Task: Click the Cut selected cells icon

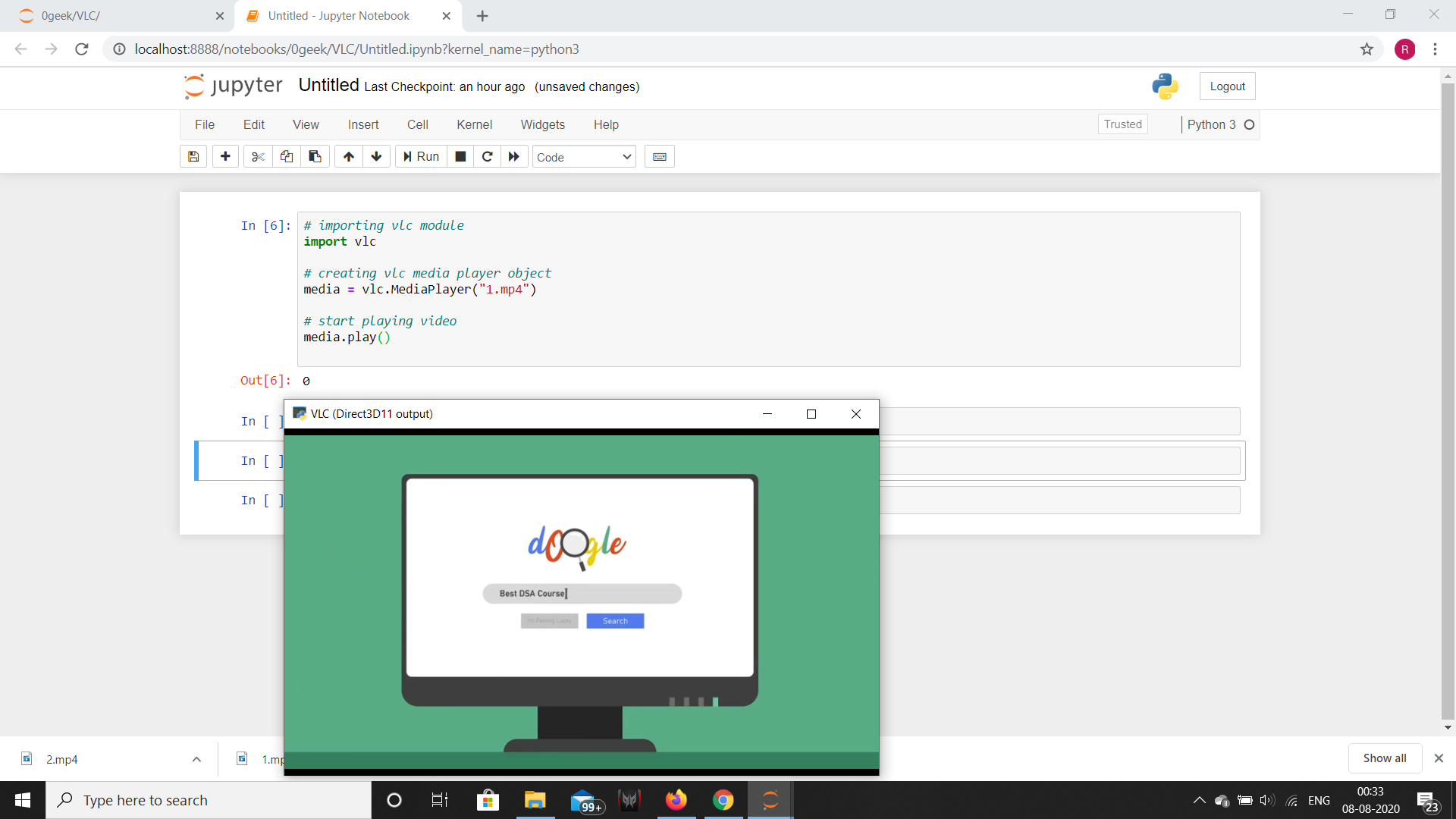Action: point(256,156)
